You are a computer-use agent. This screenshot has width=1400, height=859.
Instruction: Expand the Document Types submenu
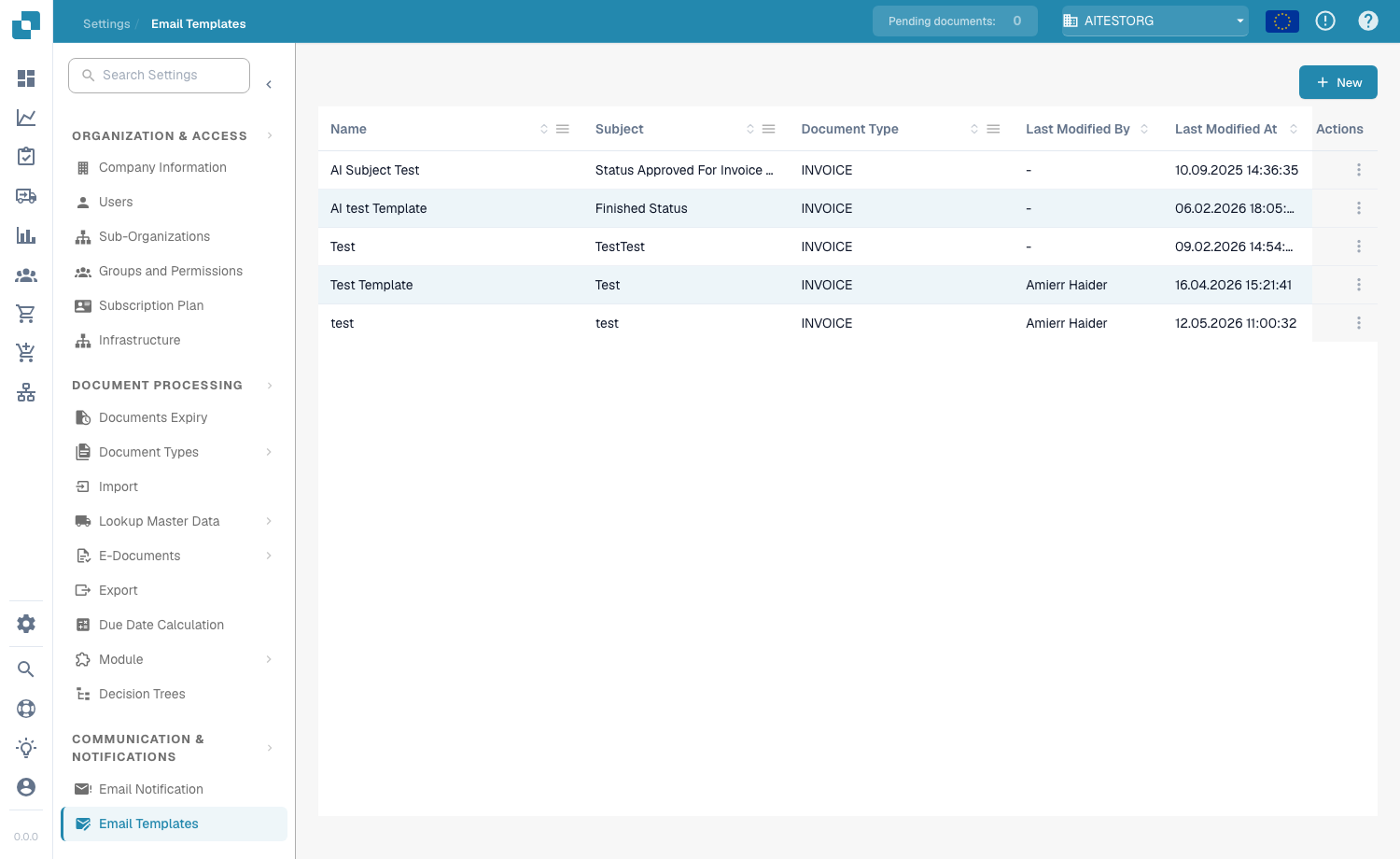click(269, 452)
